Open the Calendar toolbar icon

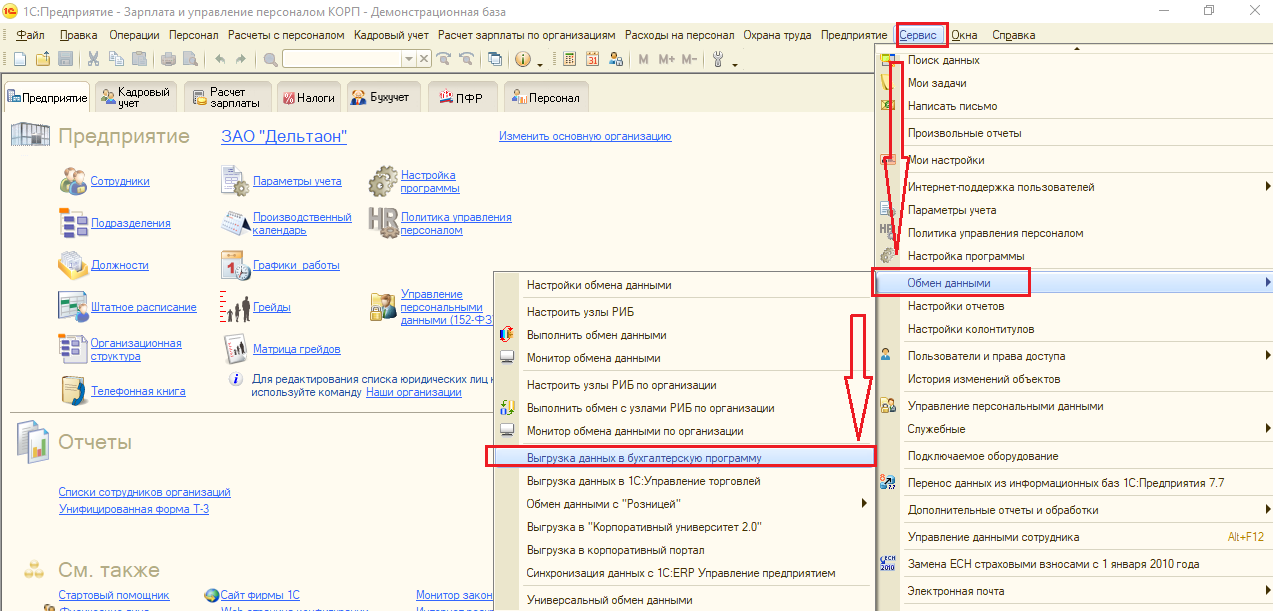coord(592,59)
